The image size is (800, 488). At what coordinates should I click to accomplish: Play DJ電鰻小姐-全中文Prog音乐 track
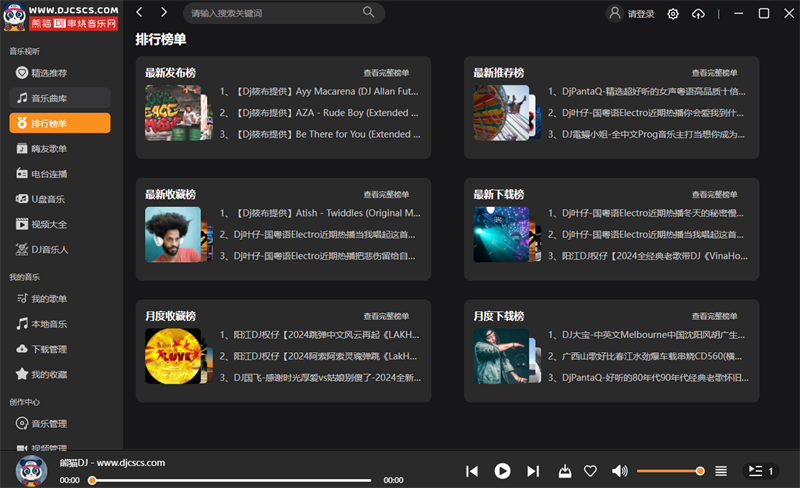[646, 134]
